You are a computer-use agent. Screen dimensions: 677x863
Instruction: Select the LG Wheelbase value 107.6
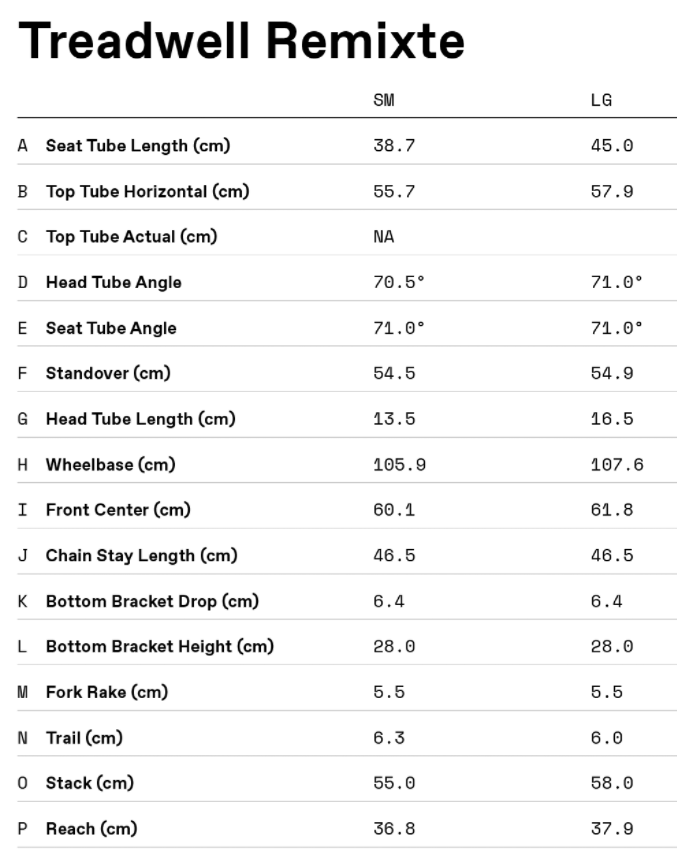click(x=617, y=465)
